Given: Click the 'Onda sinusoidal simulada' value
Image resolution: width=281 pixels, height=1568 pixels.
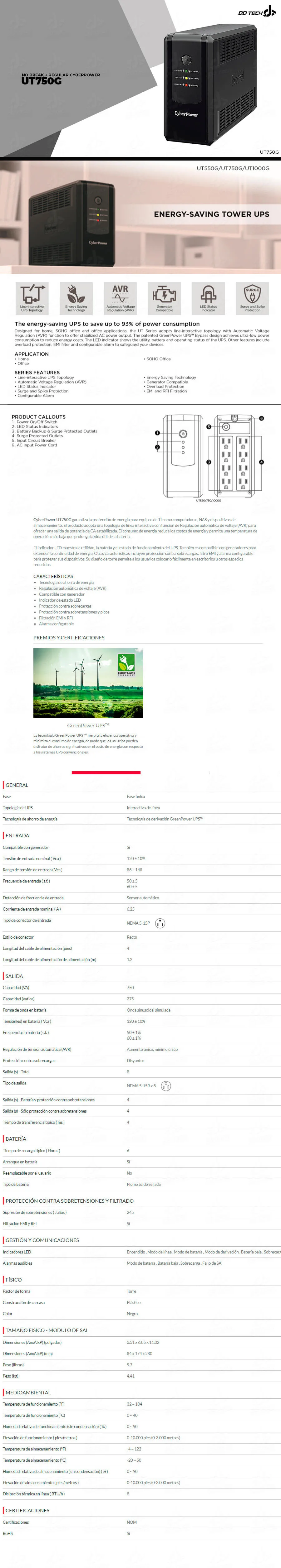Looking at the screenshot, I should point(149,1010).
